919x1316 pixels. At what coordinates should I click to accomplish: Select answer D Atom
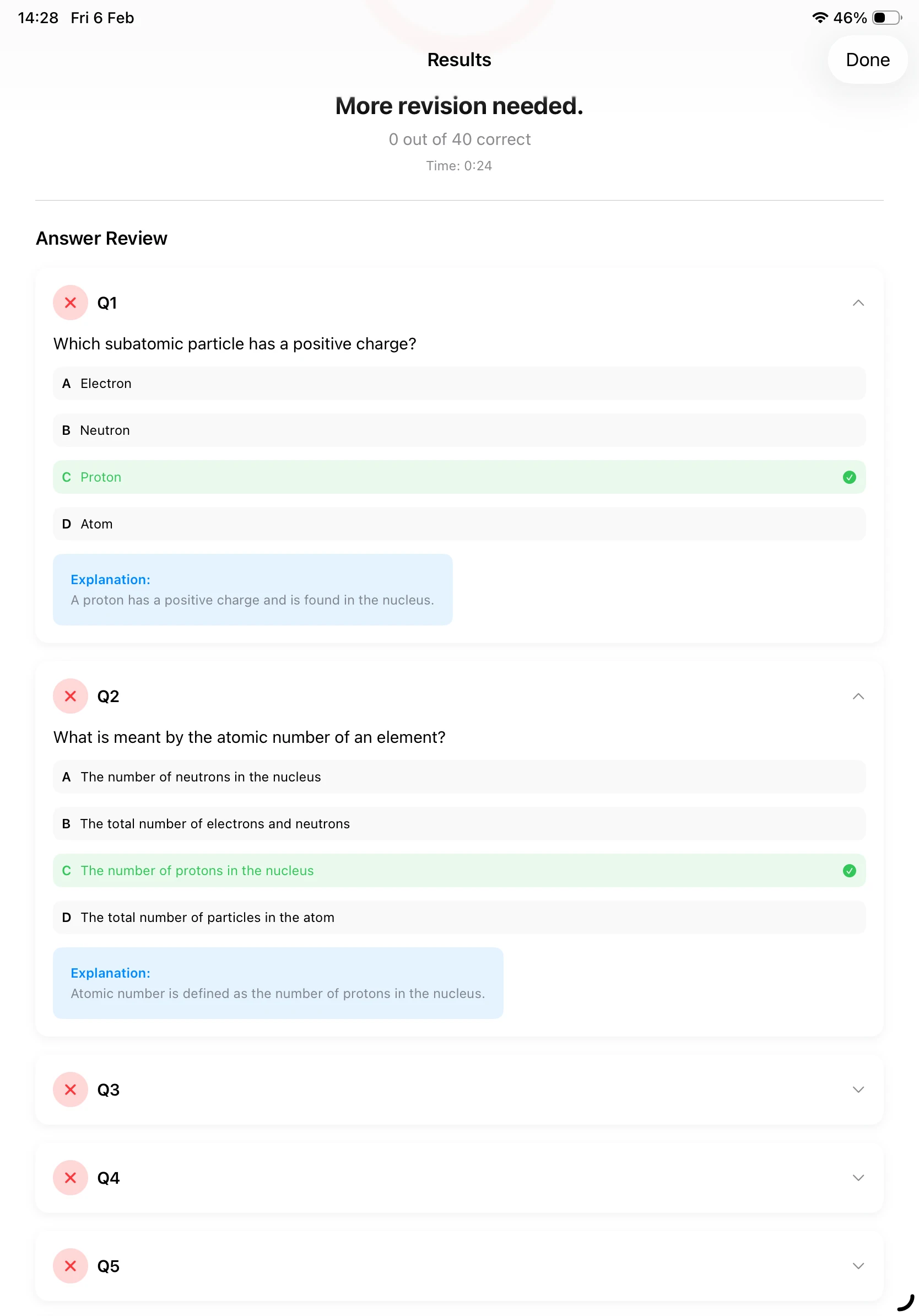(x=458, y=524)
